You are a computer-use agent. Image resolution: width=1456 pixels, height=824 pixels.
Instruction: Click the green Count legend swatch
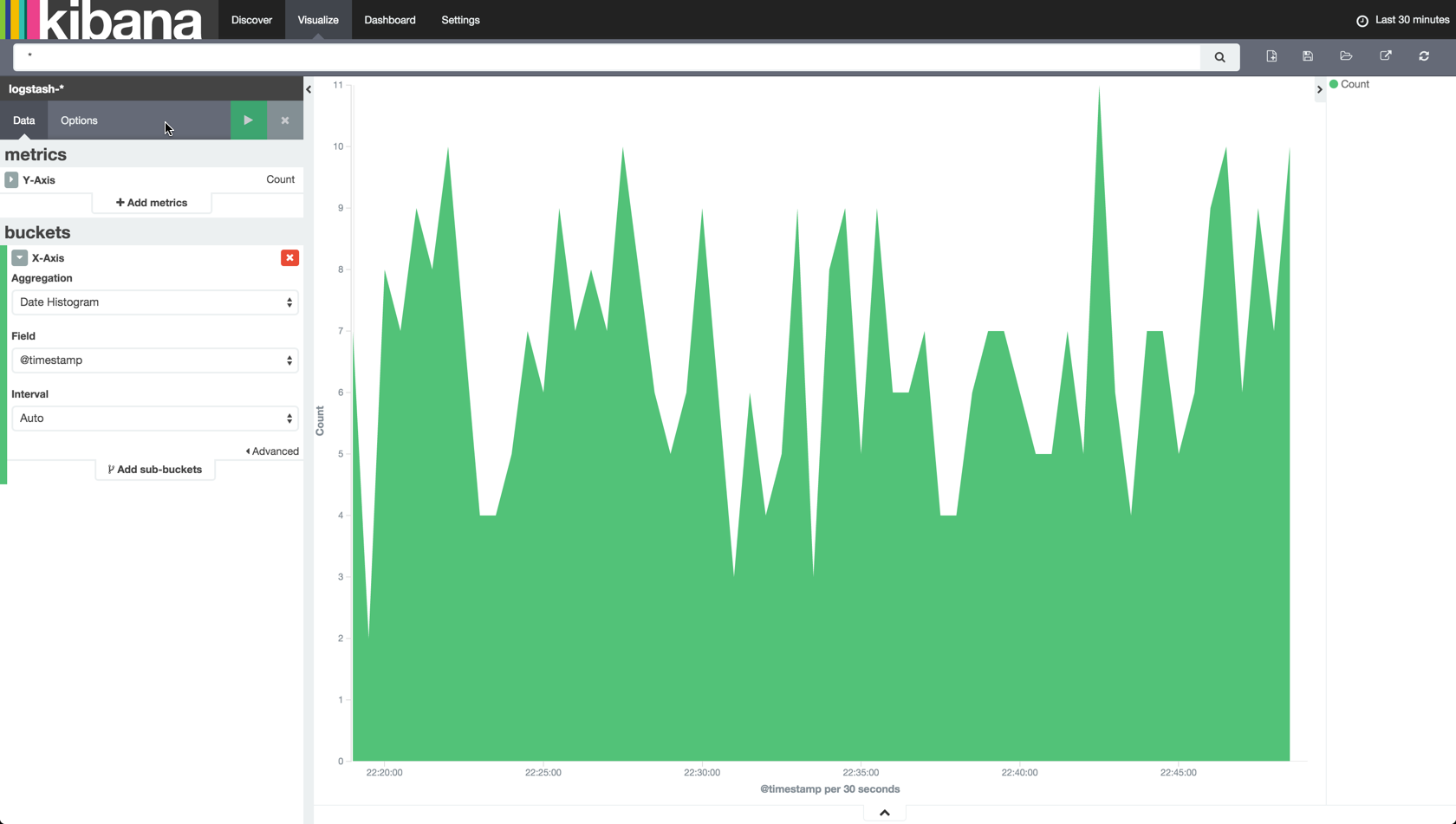[x=1334, y=84]
